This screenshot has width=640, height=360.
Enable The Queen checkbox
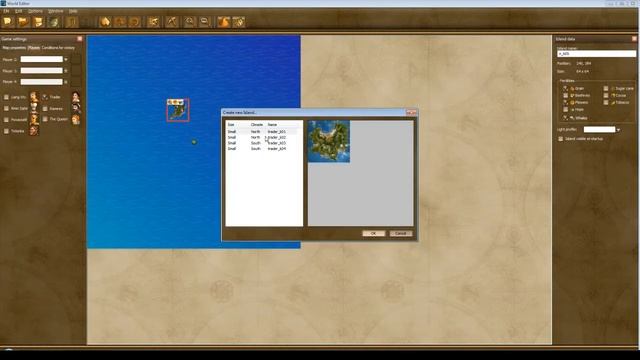tap(45, 119)
